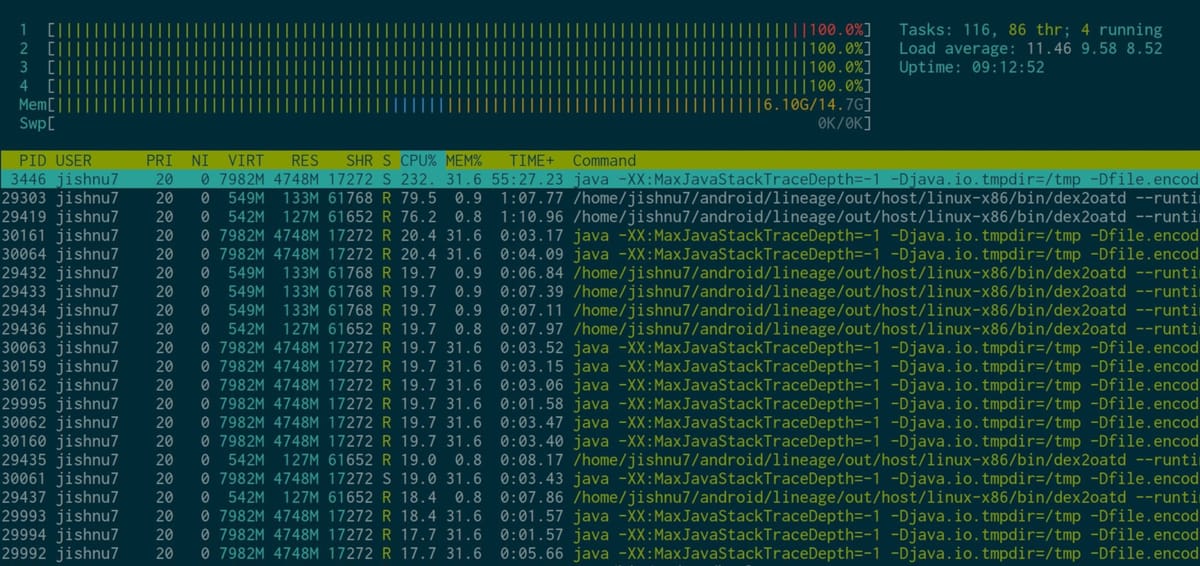Click the Command column header
Image resolution: width=1200 pixels, height=566 pixels.
pyautogui.click(x=604, y=160)
